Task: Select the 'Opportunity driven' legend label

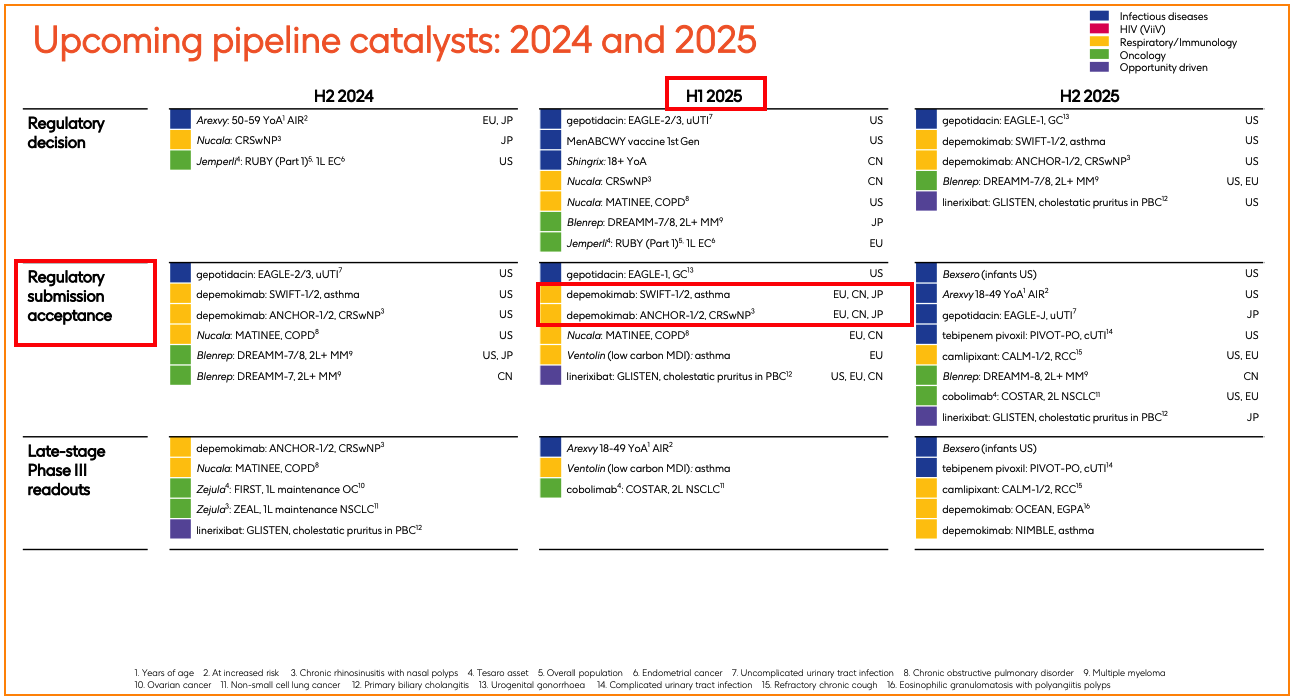Action: [x=1163, y=67]
